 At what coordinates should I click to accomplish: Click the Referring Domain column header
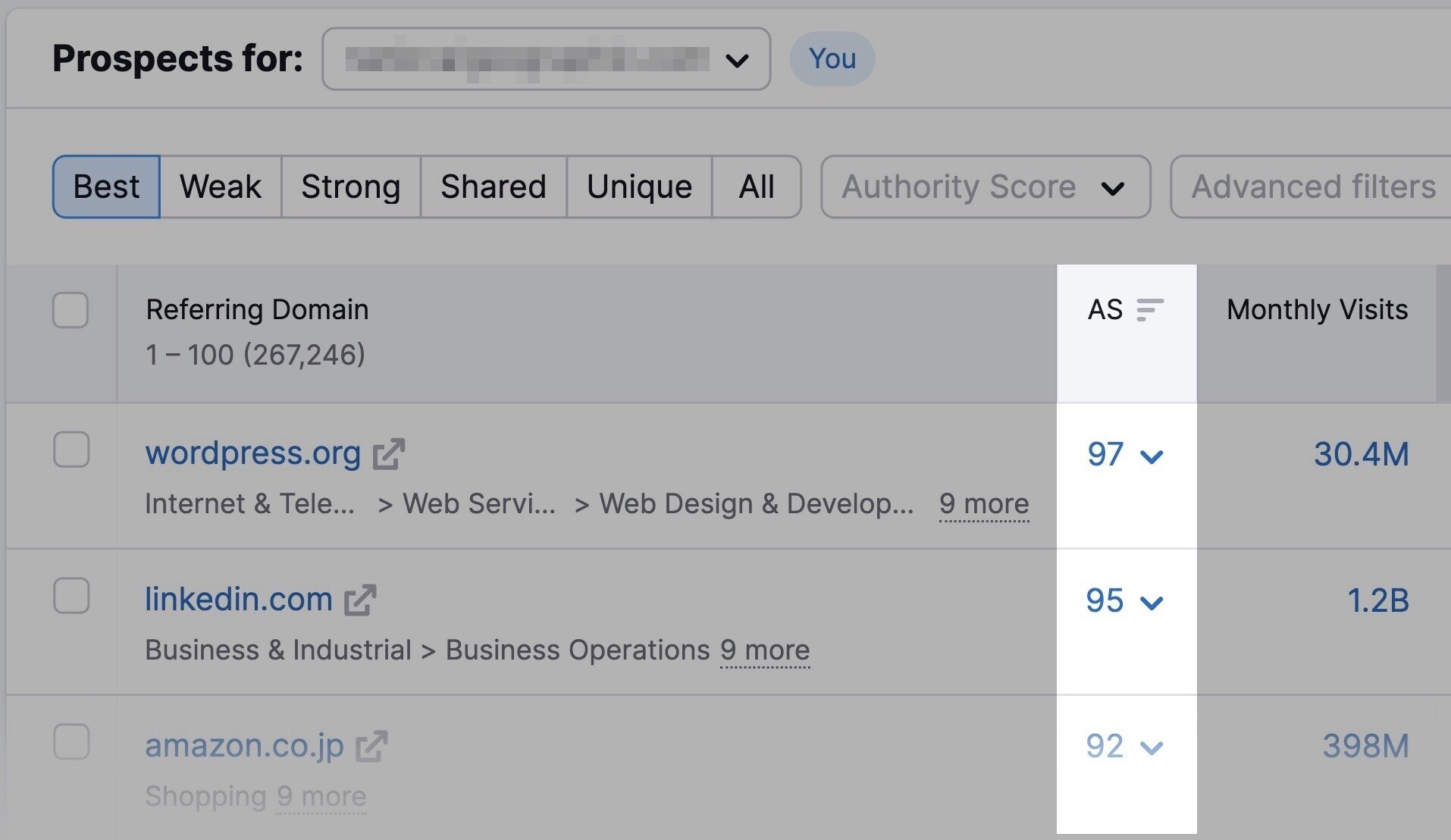coord(257,309)
